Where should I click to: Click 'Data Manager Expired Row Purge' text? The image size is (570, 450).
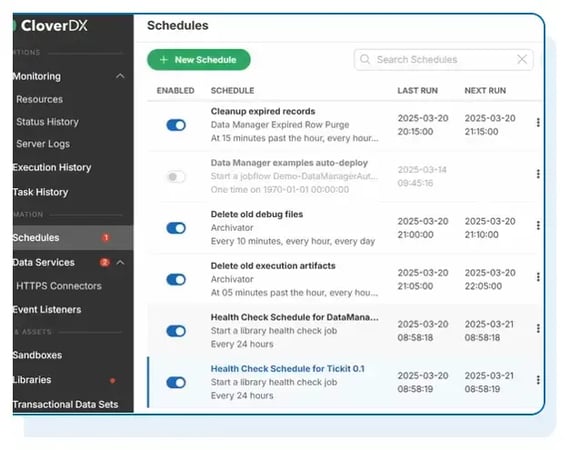(280, 125)
